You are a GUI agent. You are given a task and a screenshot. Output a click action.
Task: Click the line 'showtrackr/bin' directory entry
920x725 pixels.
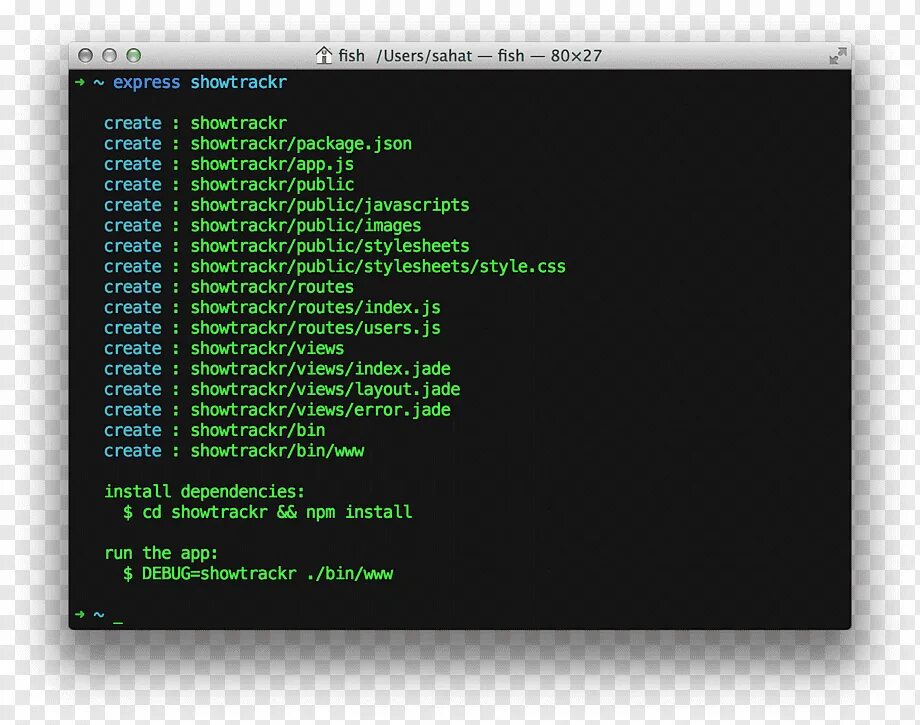(258, 431)
